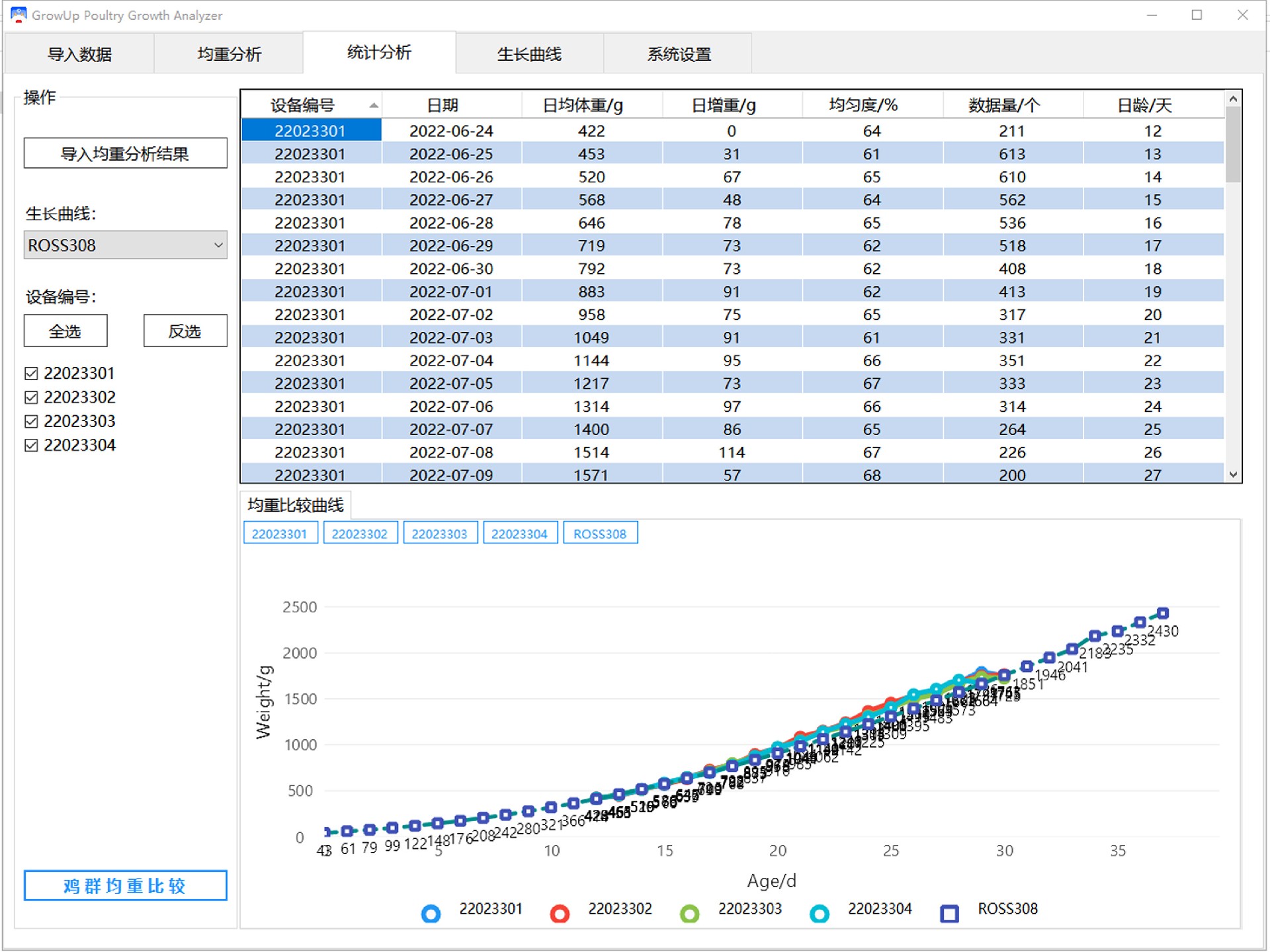Click the 导入均重分析结果 button
Image resolution: width=1270 pixels, height=952 pixels.
126,153
